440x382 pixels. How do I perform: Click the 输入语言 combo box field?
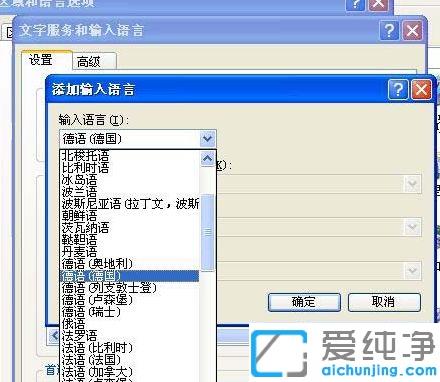[138, 139]
